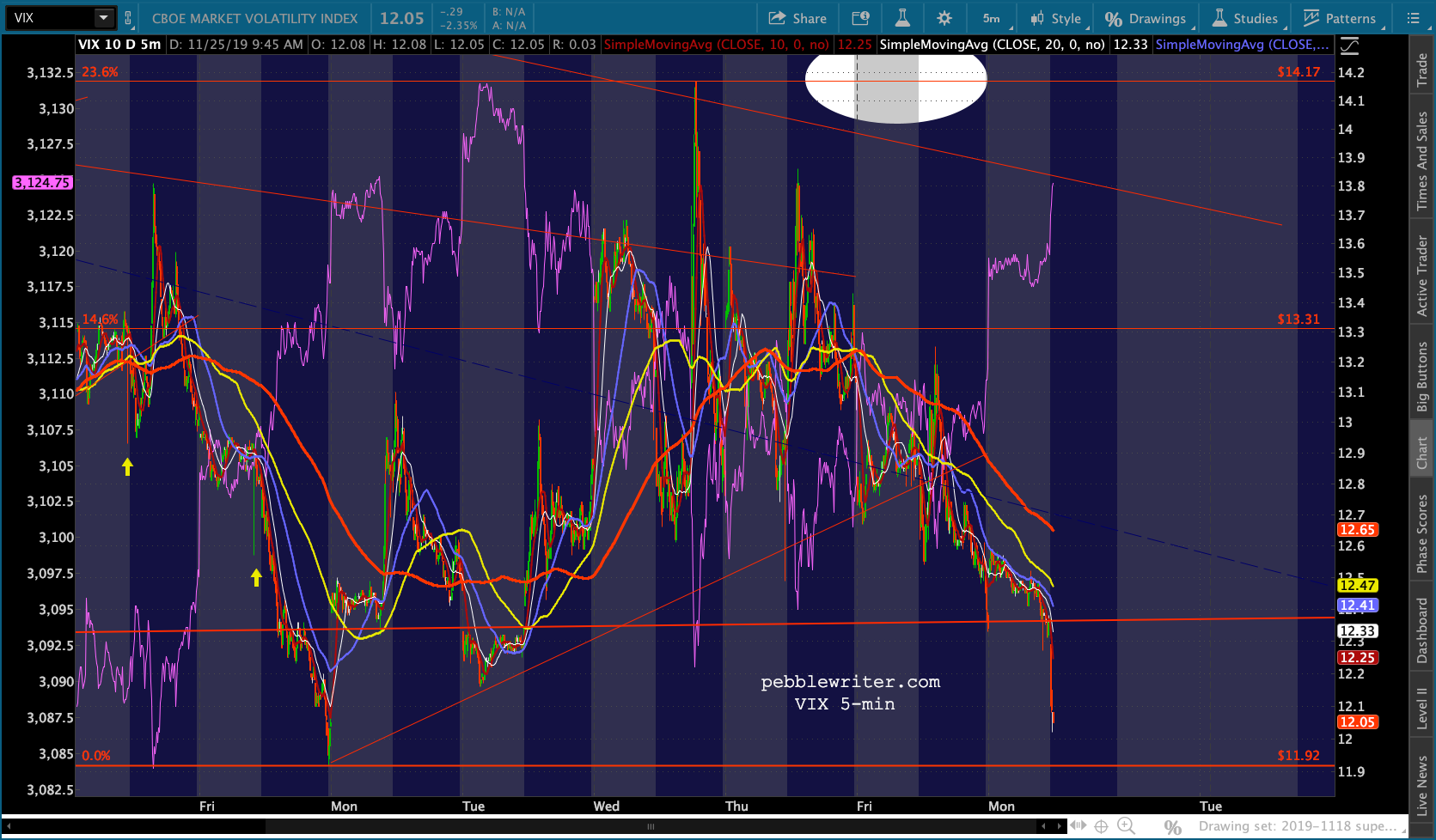1436x840 pixels.
Task: Click the $11.92 Fibonacci price label
Action: tap(1299, 756)
